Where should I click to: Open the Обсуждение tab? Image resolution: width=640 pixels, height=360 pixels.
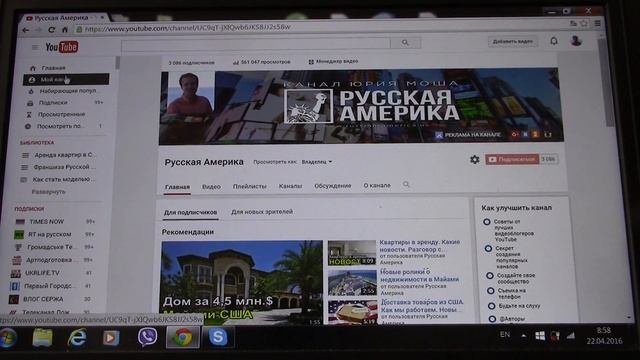pyautogui.click(x=333, y=186)
